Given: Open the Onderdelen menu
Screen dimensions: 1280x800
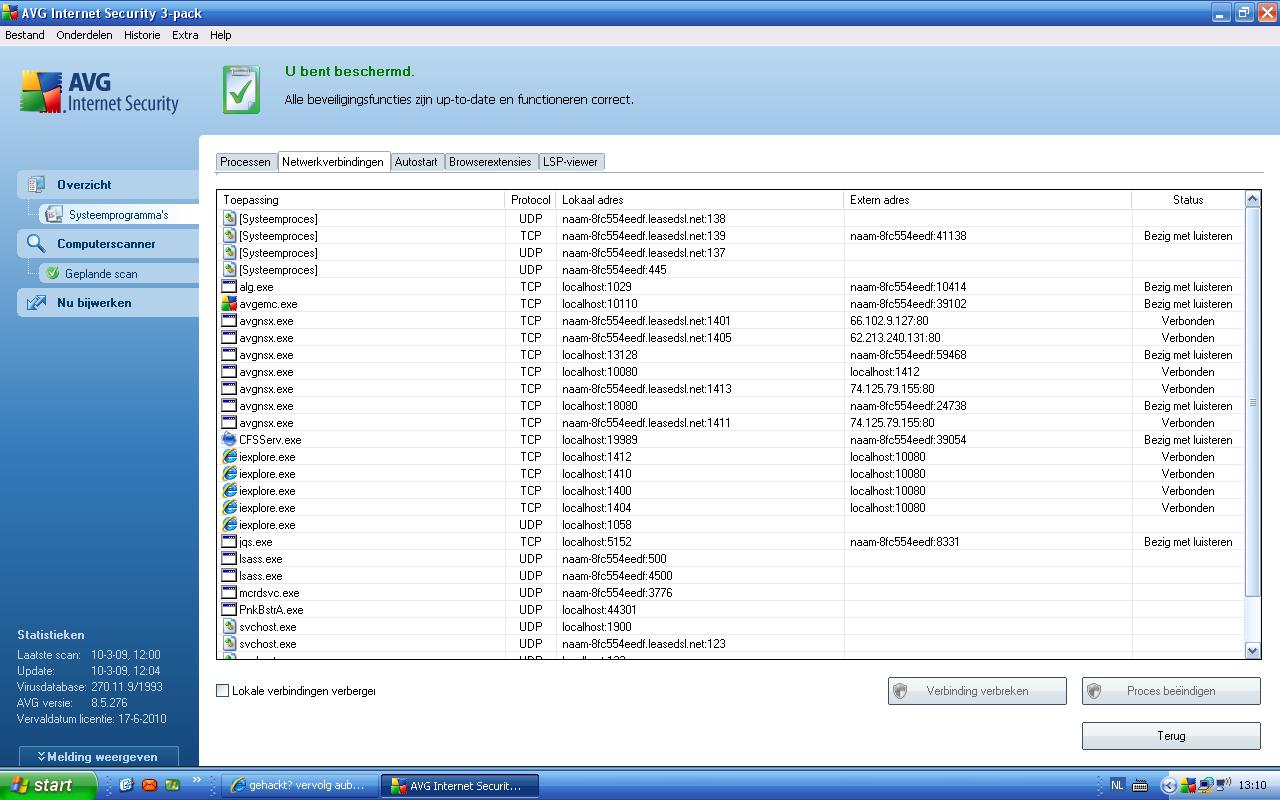Looking at the screenshot, I should [x=84, y=35].
